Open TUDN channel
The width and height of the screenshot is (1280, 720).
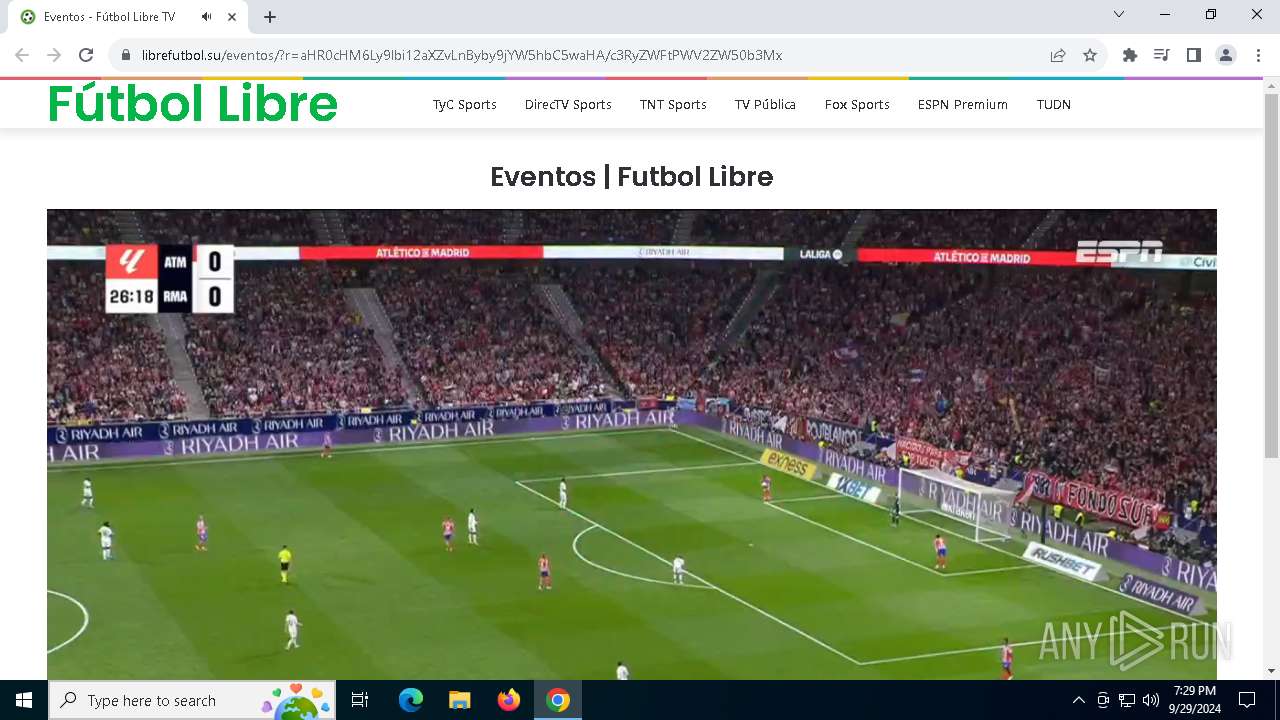[x=1054, y=104]
